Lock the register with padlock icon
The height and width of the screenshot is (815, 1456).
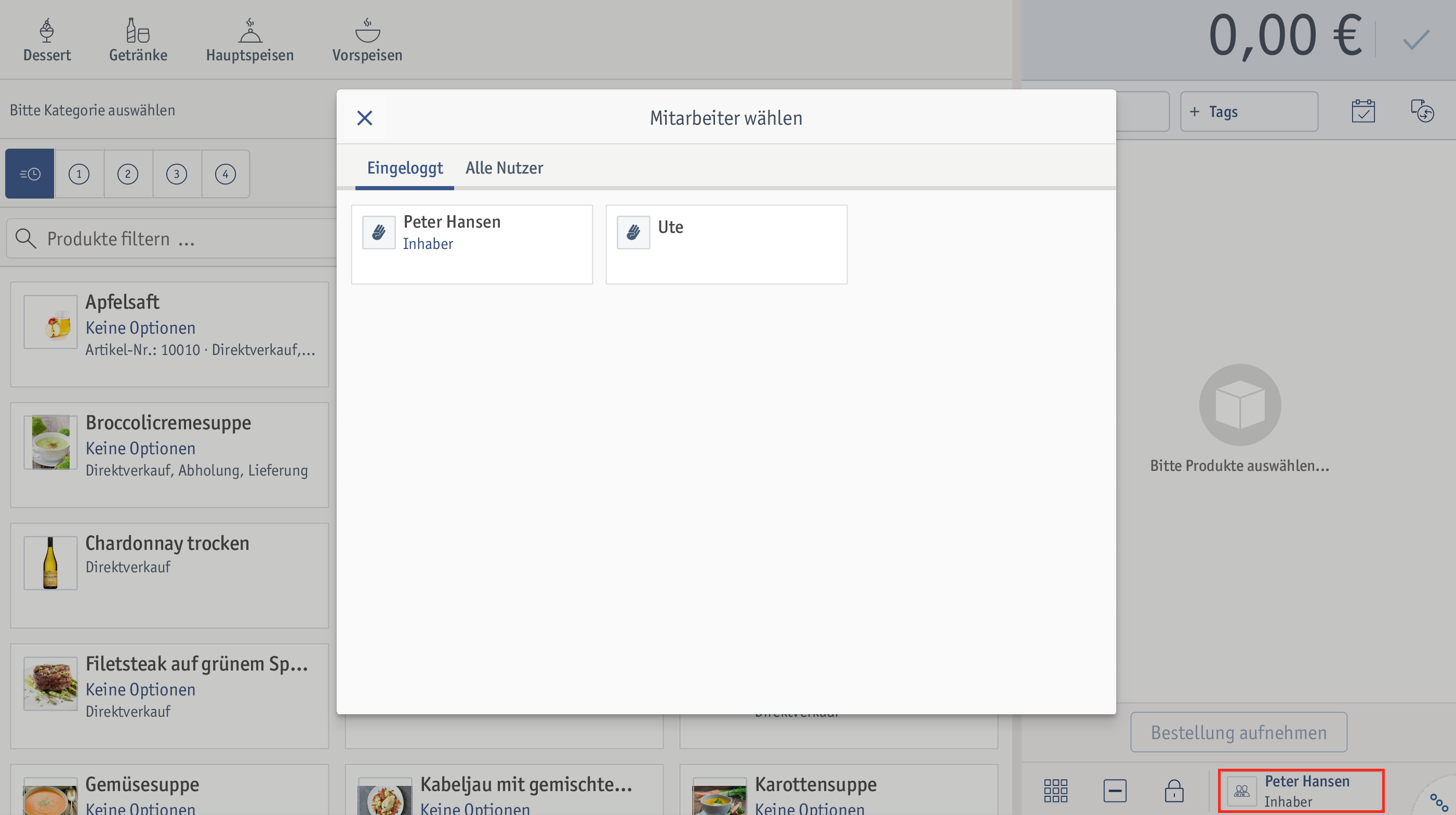tap(1174, 791)
